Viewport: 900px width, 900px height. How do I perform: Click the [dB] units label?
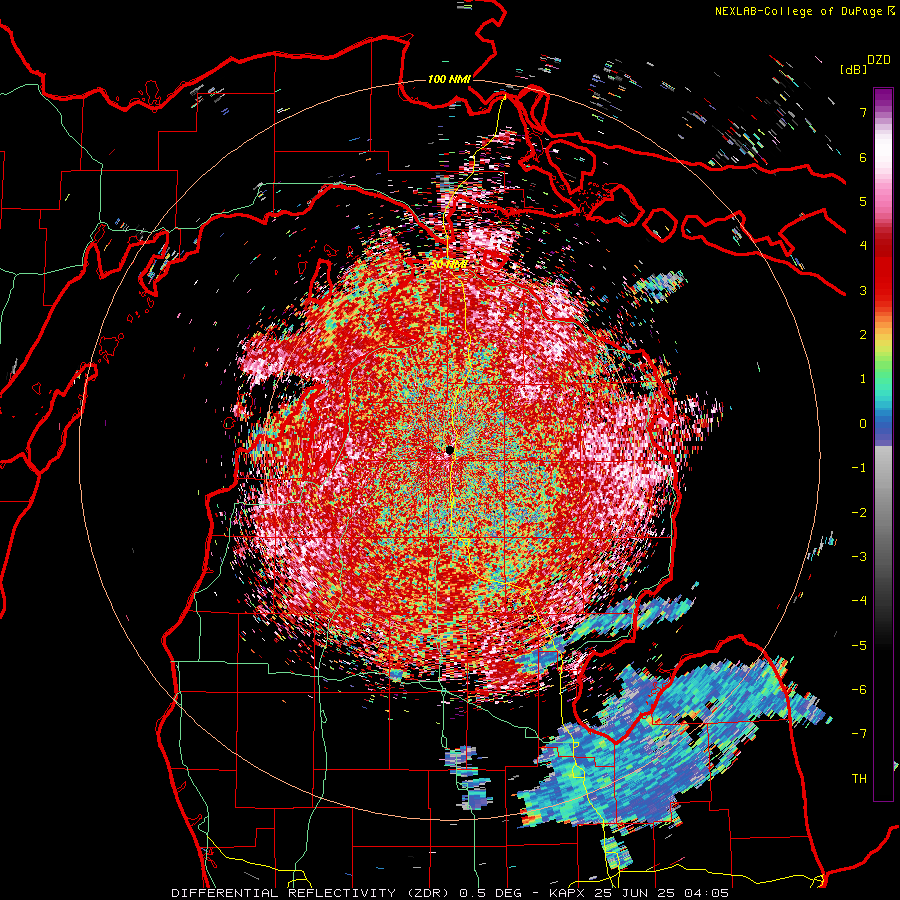click(853, 69)
